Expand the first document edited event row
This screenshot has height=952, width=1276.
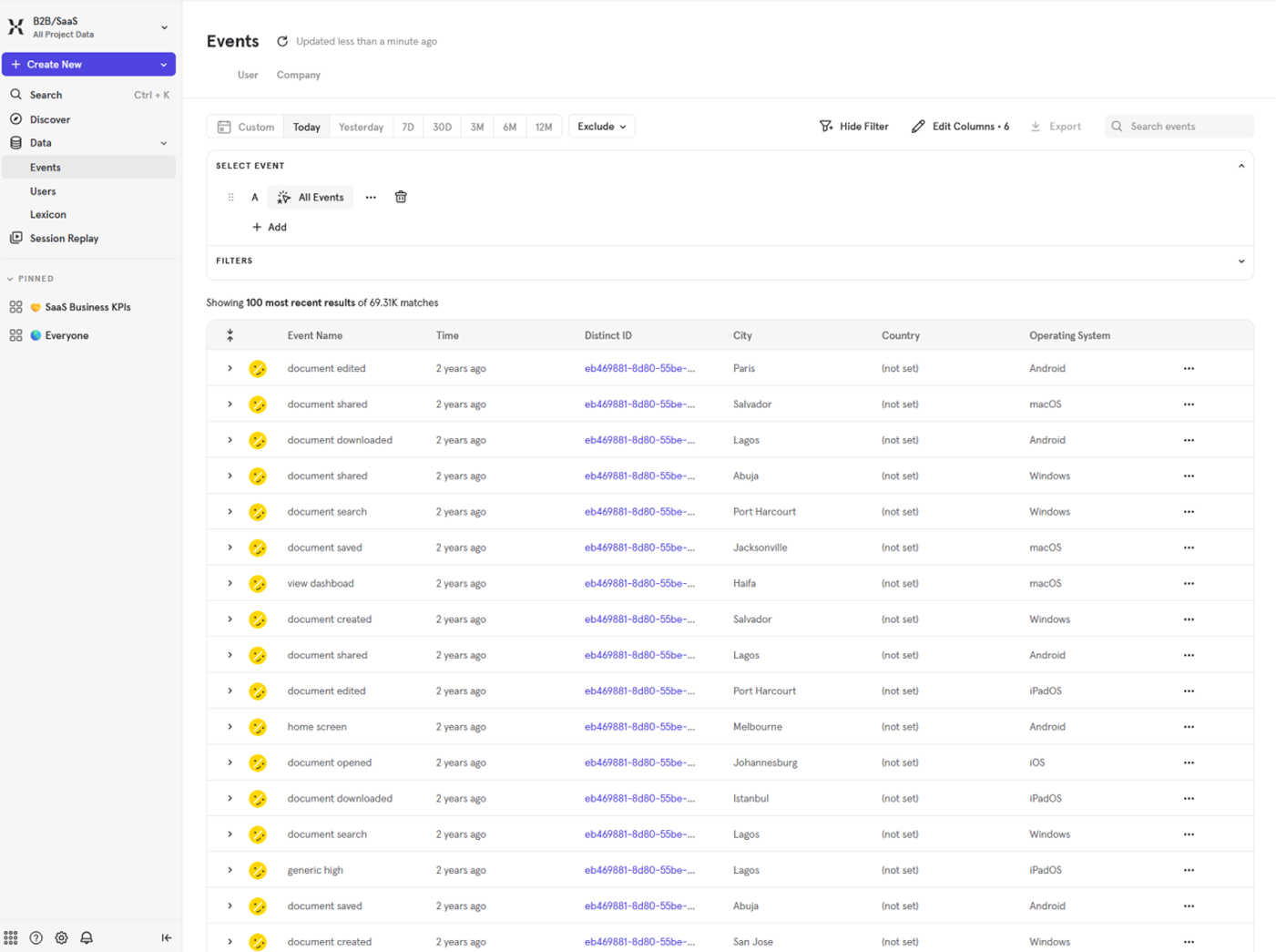pos(230,368)
